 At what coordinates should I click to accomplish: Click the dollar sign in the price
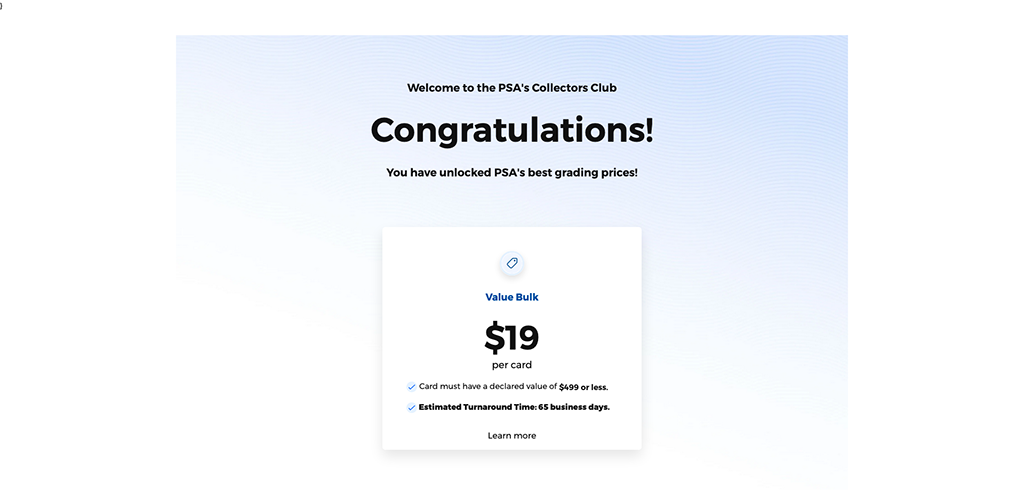click(x=494, y=338)
